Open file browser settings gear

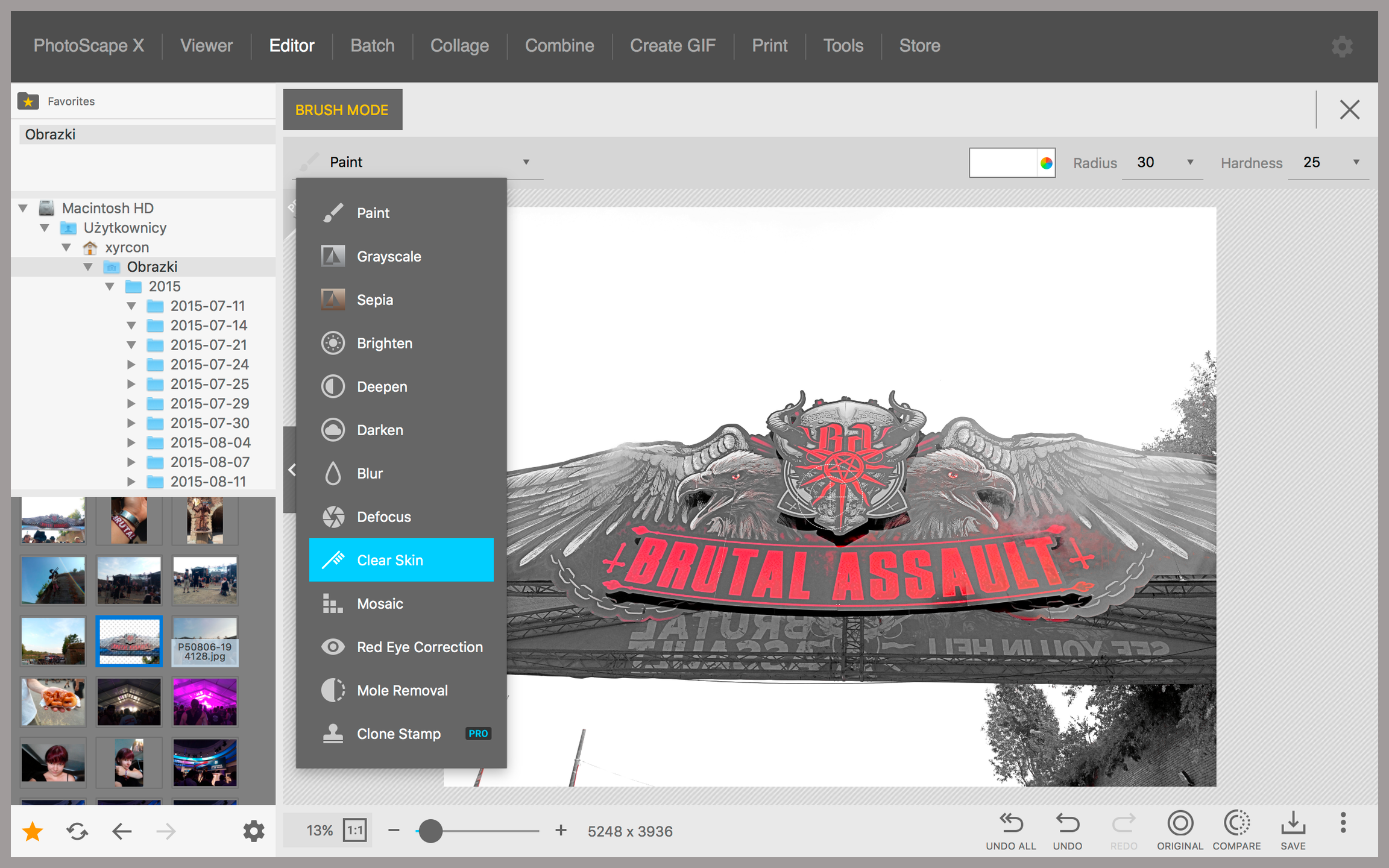[x=254, y=831]
